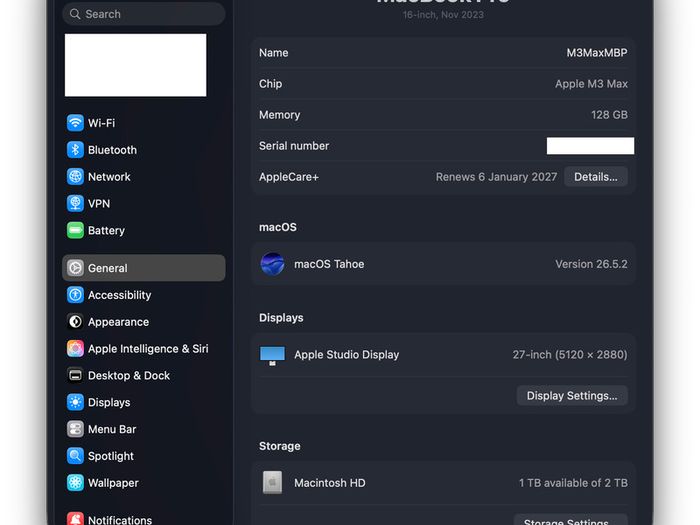This screenshot has width=700, height=525.
Task: Open Display Settings button
Action: 572,396
